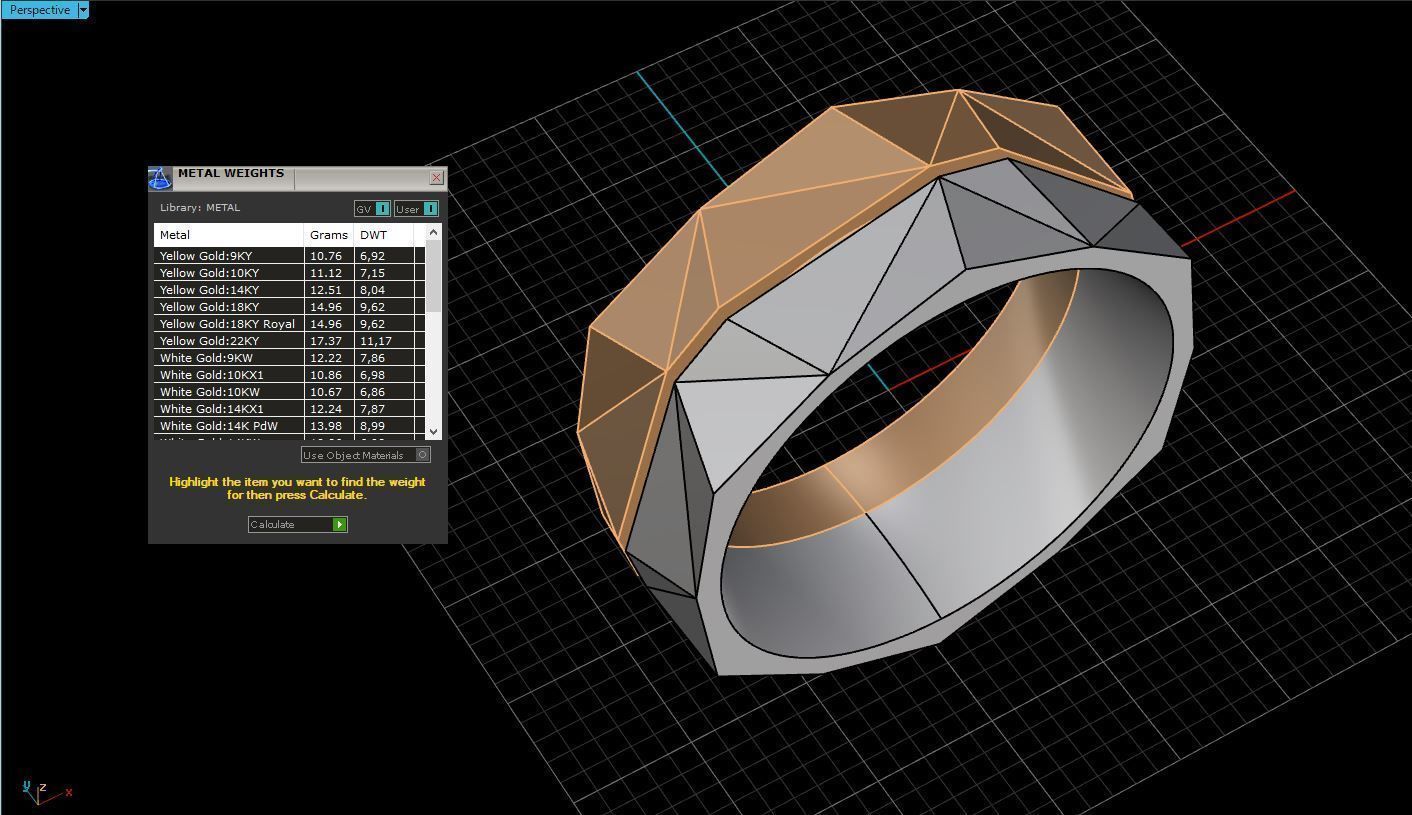Open the Perspective viewport dropdown arrow
Image resolution: width=1412 pixels, height=815 pixels.
point(83,10)
